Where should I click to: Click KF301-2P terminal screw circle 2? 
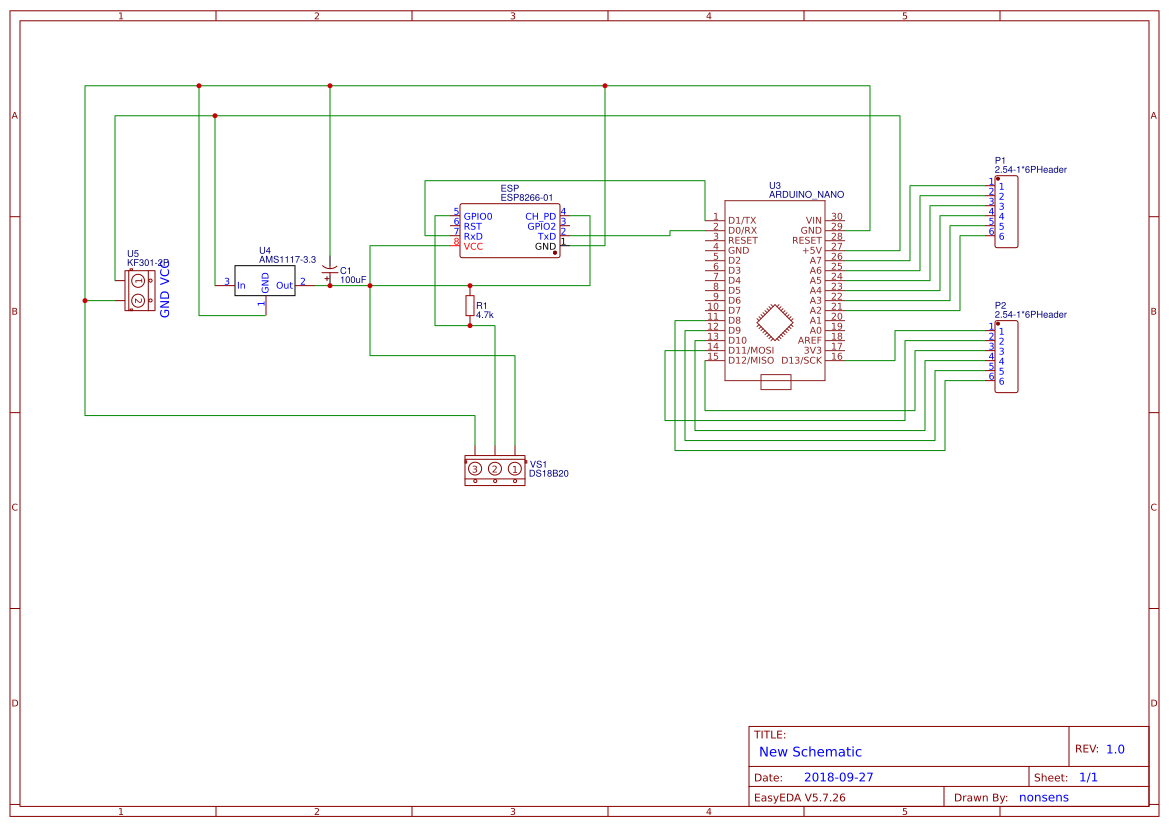coord(138,301)
